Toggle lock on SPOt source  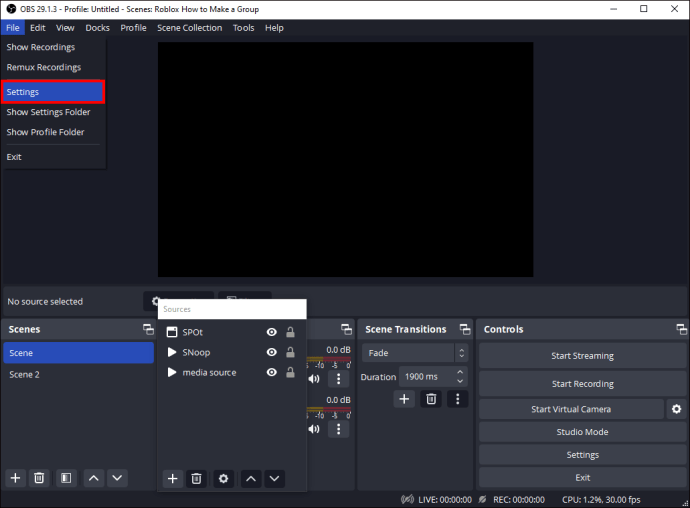[x=290, y=332]
